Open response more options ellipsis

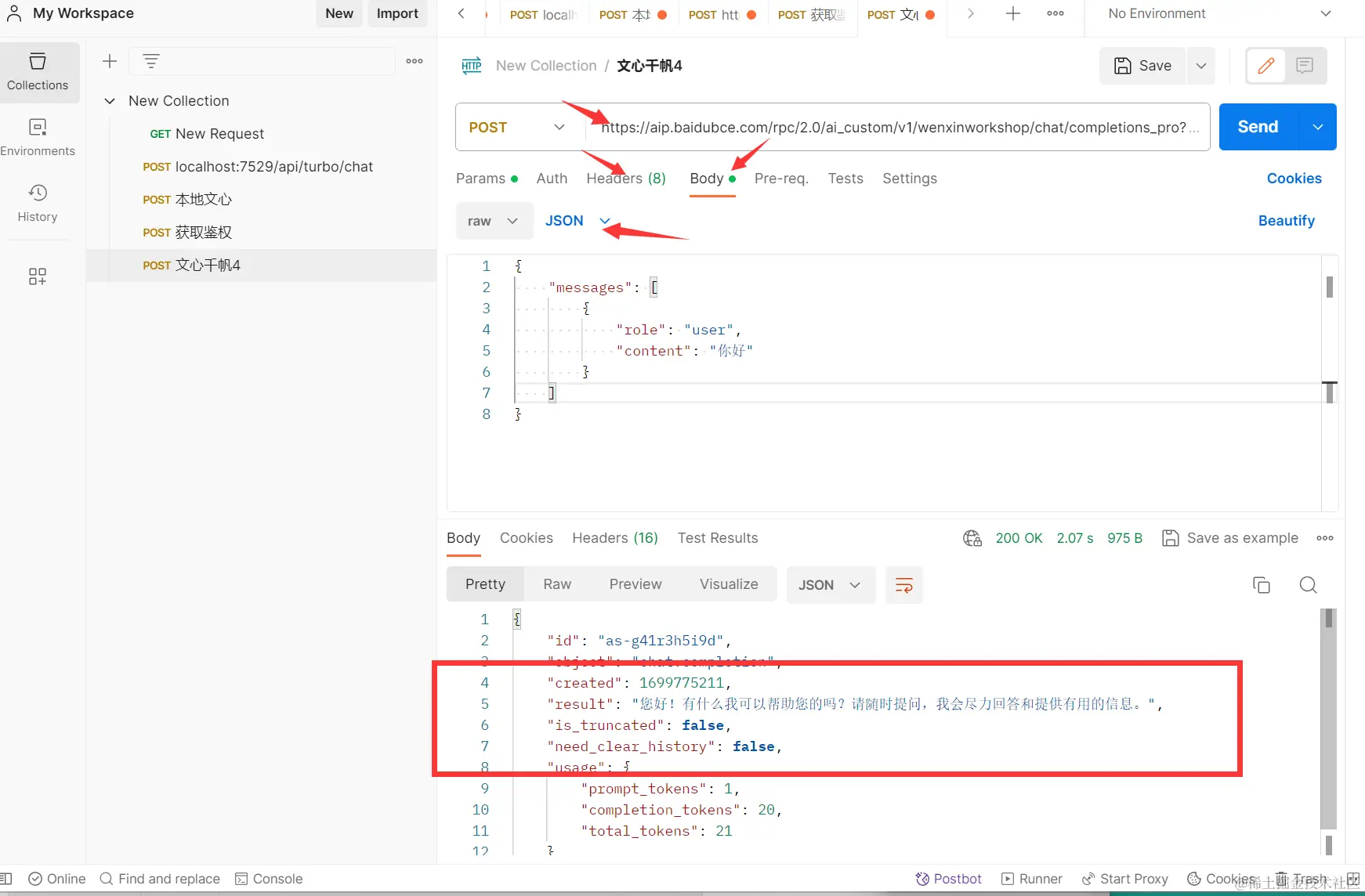(1325, 538)
